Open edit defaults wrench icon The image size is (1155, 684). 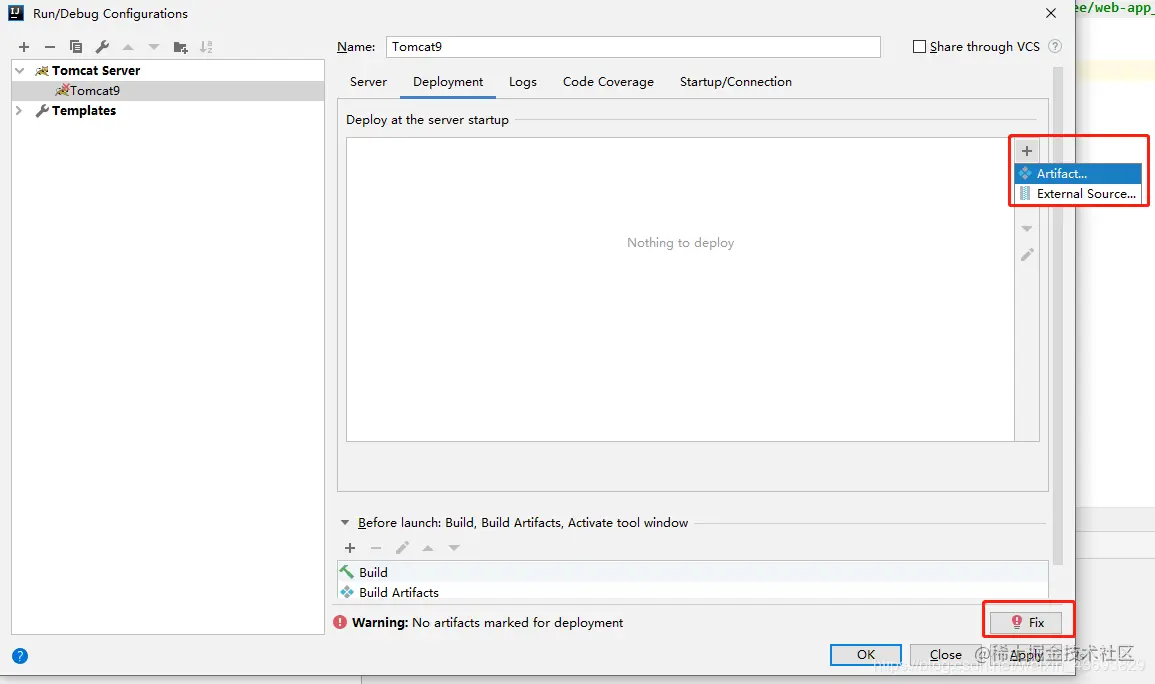pyautogui.click(x=102, y=47)
